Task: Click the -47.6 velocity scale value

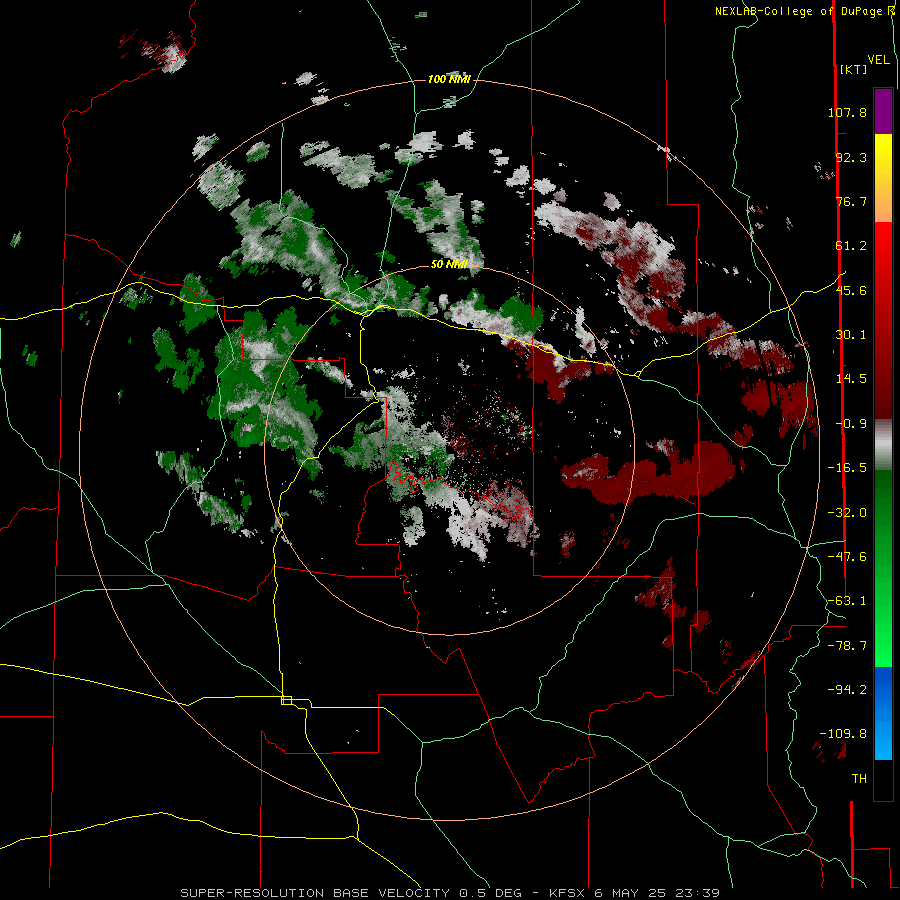Action: [x=847, y=557]
